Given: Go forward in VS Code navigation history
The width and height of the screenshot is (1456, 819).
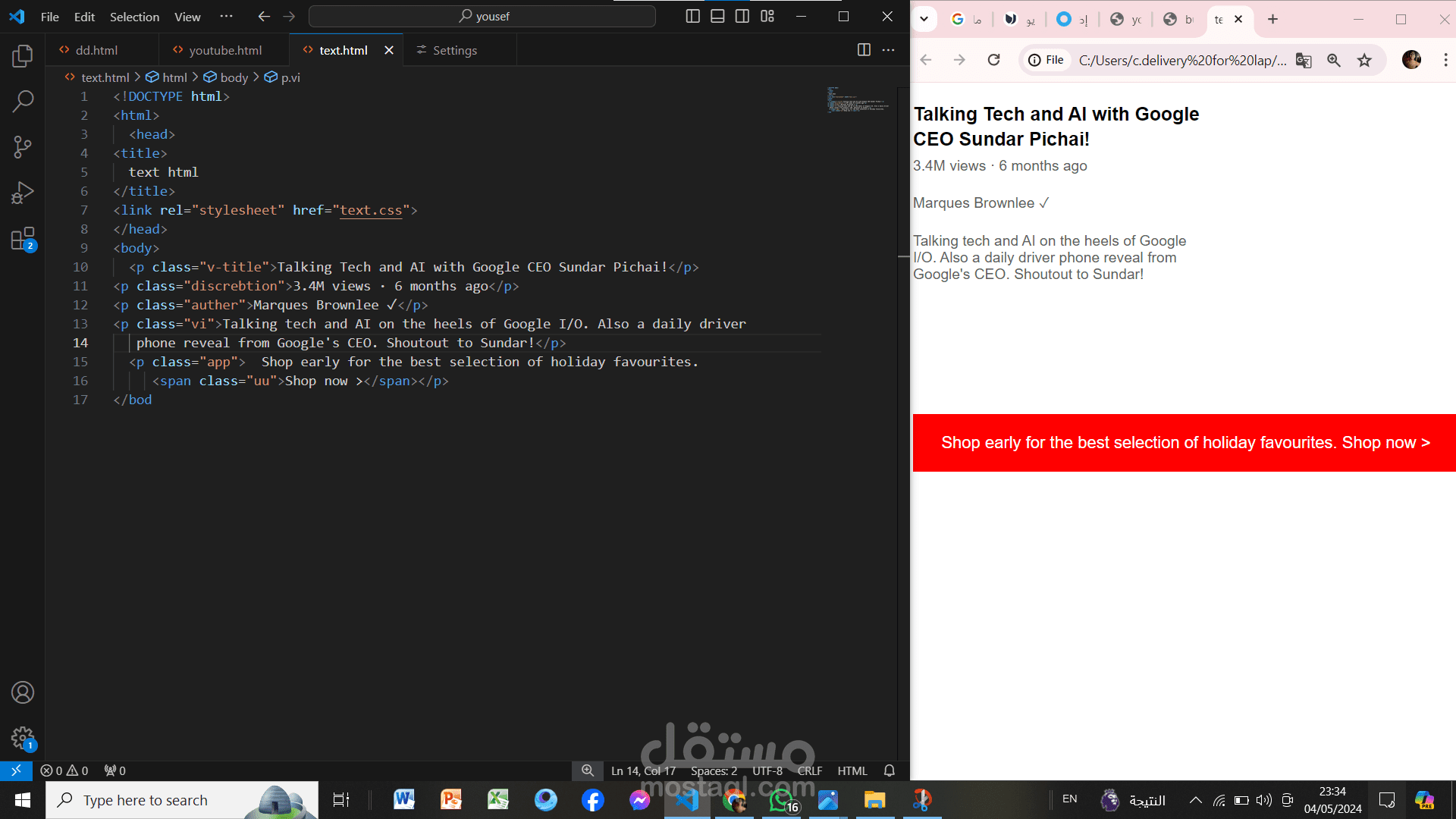Looking at the screenshot, I should [289, 17].
